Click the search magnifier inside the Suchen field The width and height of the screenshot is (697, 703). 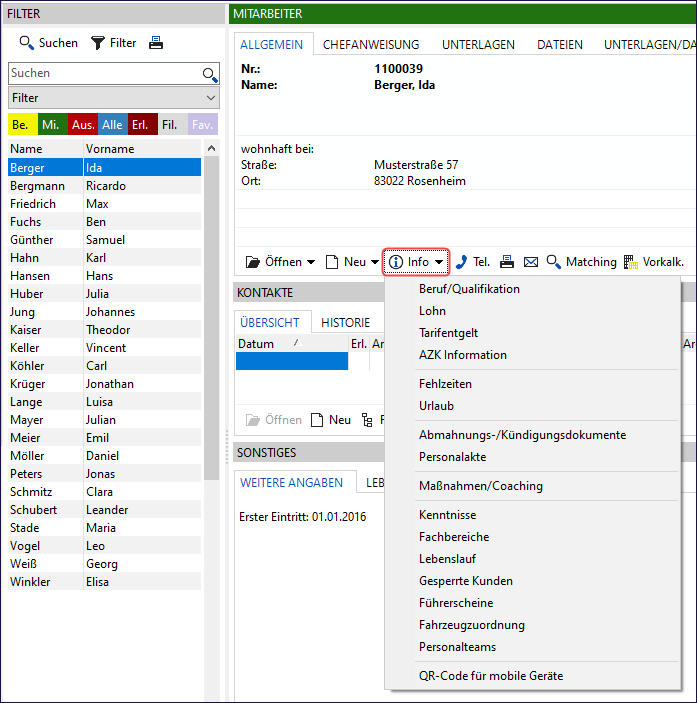(x=210, y=74)
